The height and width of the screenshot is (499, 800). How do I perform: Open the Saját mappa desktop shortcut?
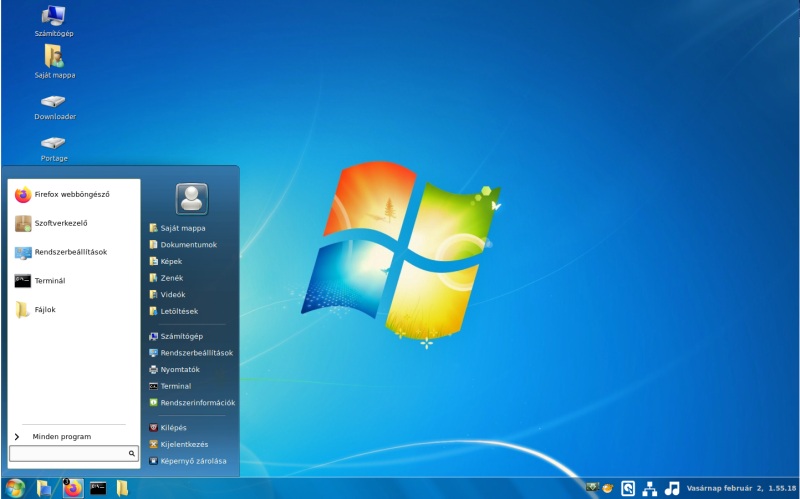54,61
